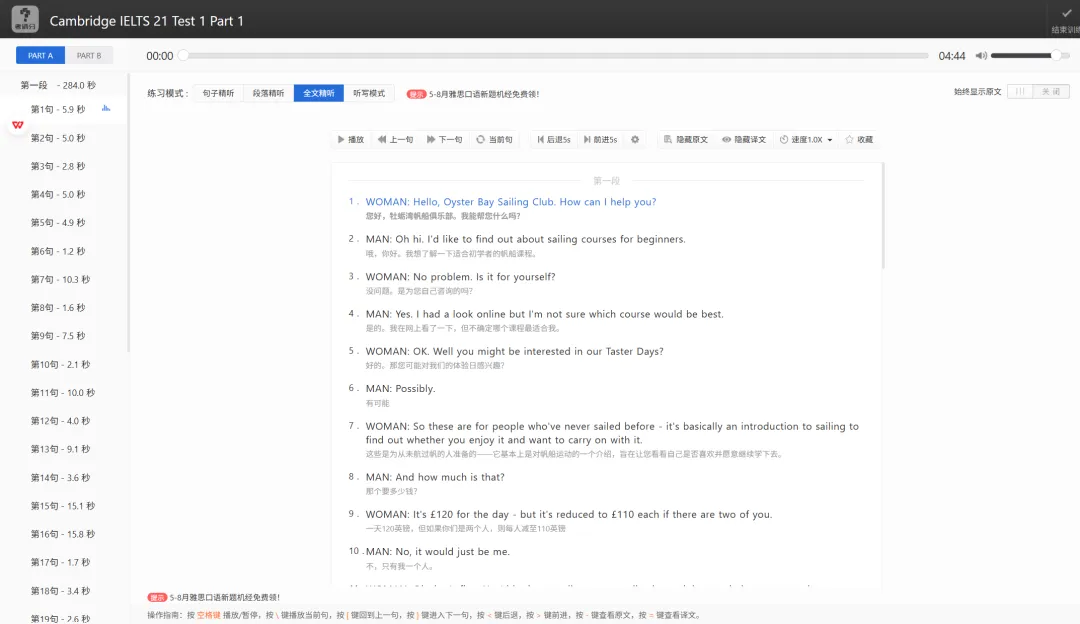Skip to next sentence with 下一句
This screenshot has height=624, width=1080.
tap(444, 140)
